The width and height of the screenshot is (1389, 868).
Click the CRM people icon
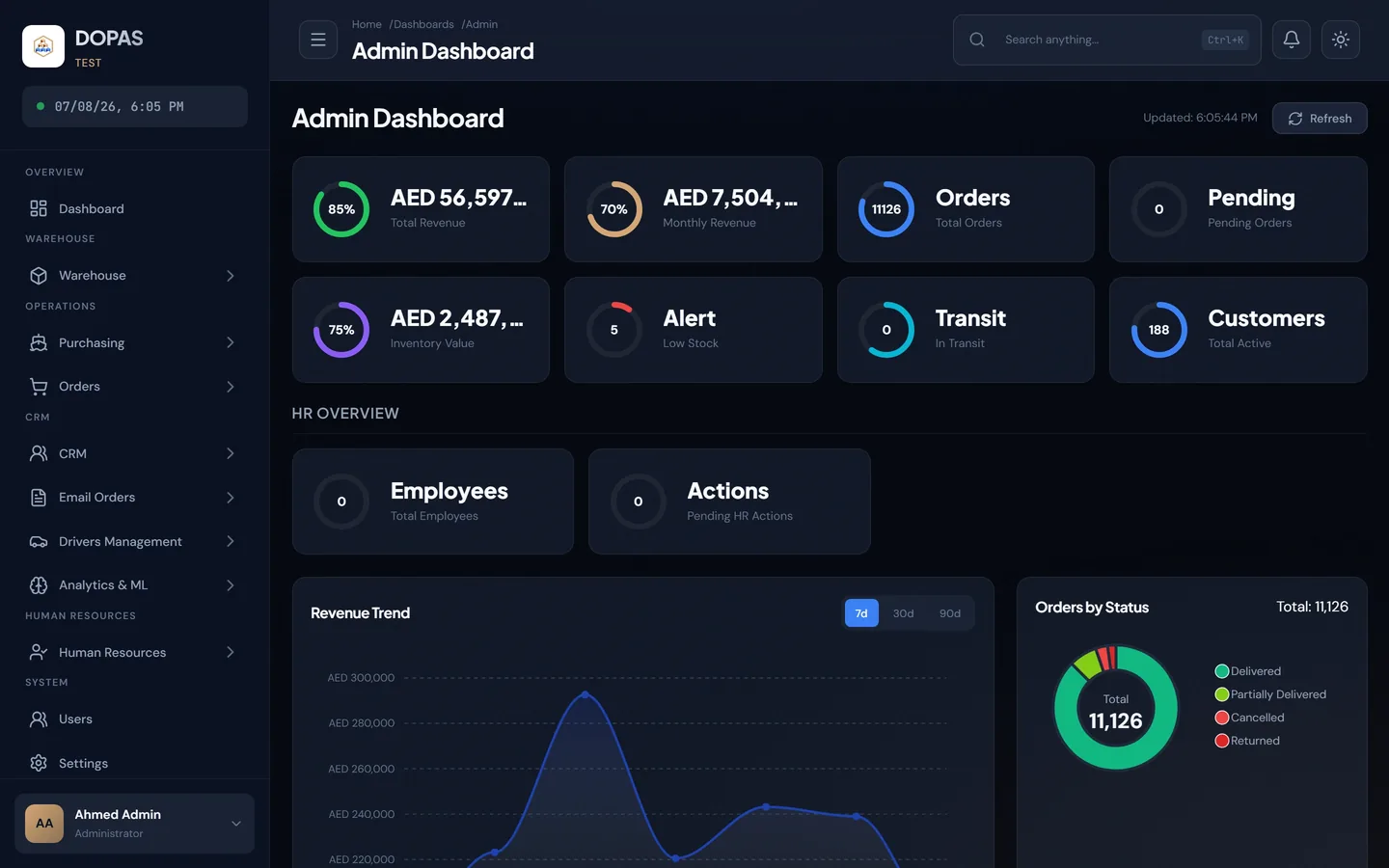tap(39, 453)
